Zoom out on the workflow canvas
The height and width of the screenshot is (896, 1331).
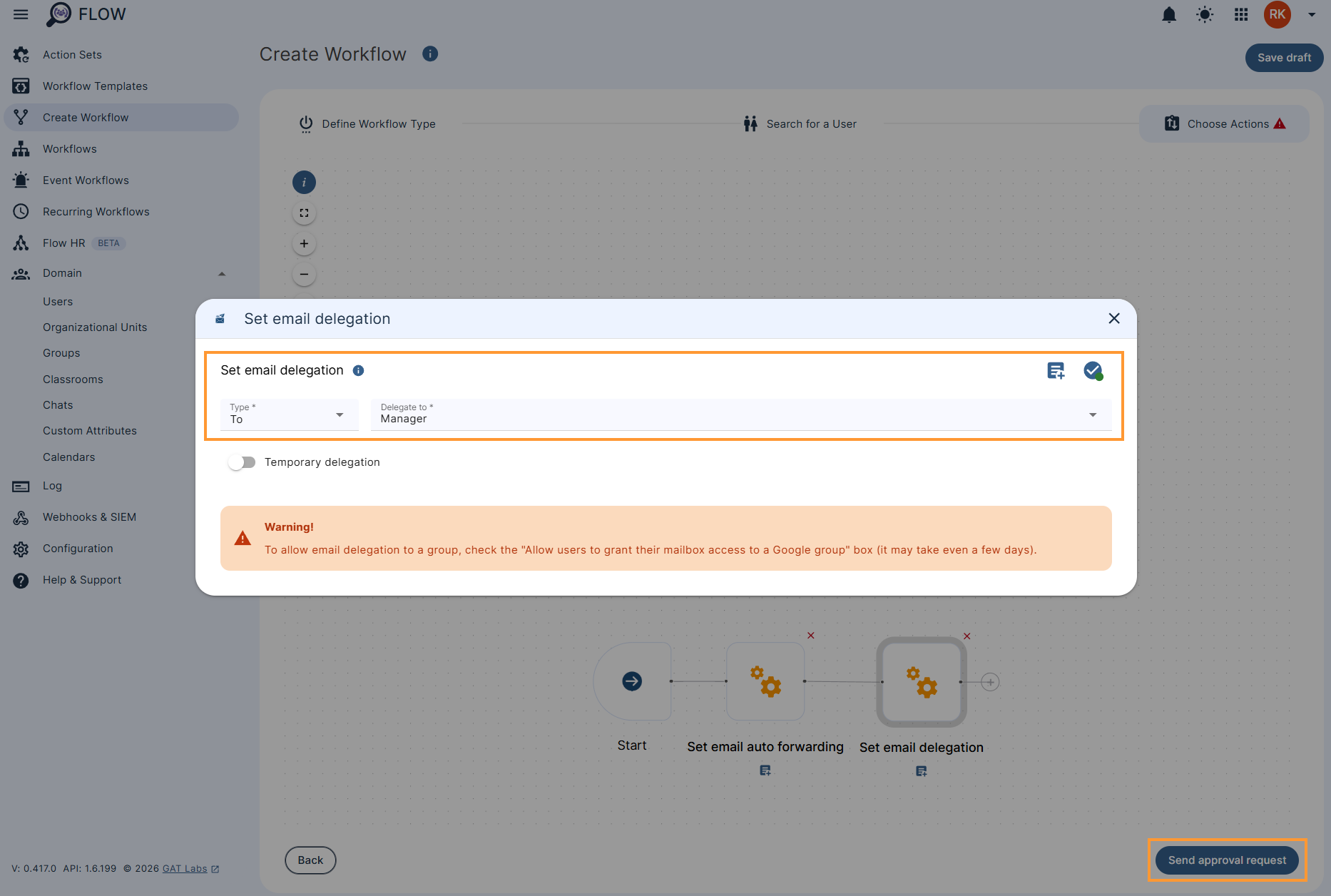click(304, 274)
